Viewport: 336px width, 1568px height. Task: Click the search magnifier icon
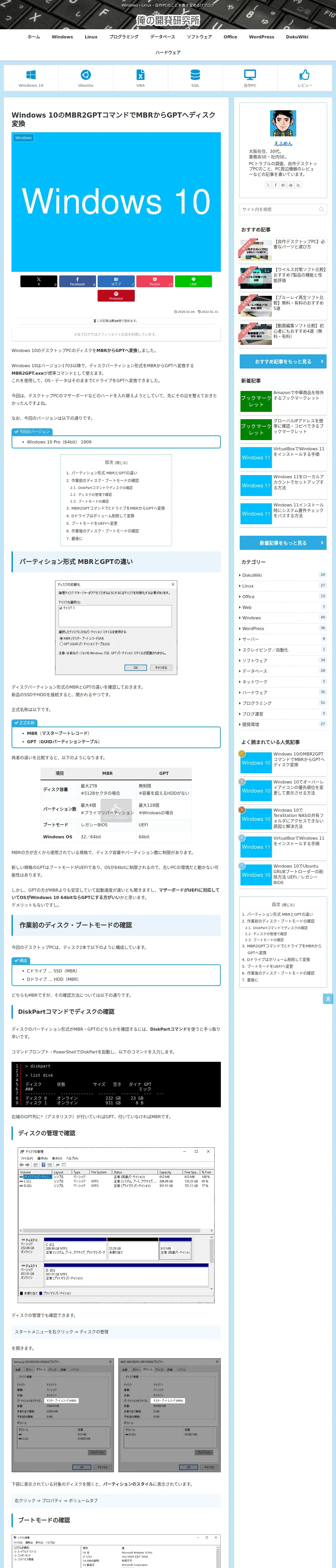(x=321, y=209)
